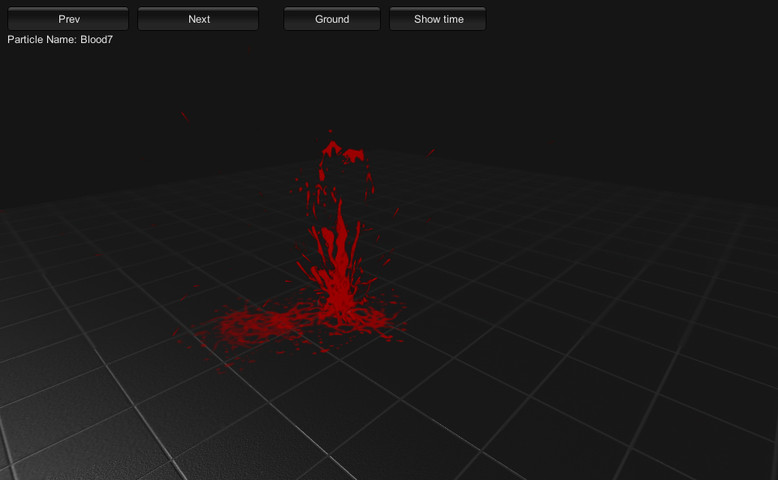This screenshot has height=480, width=778.
Task: Click the central blood spout column
Action: click(340, 258)
